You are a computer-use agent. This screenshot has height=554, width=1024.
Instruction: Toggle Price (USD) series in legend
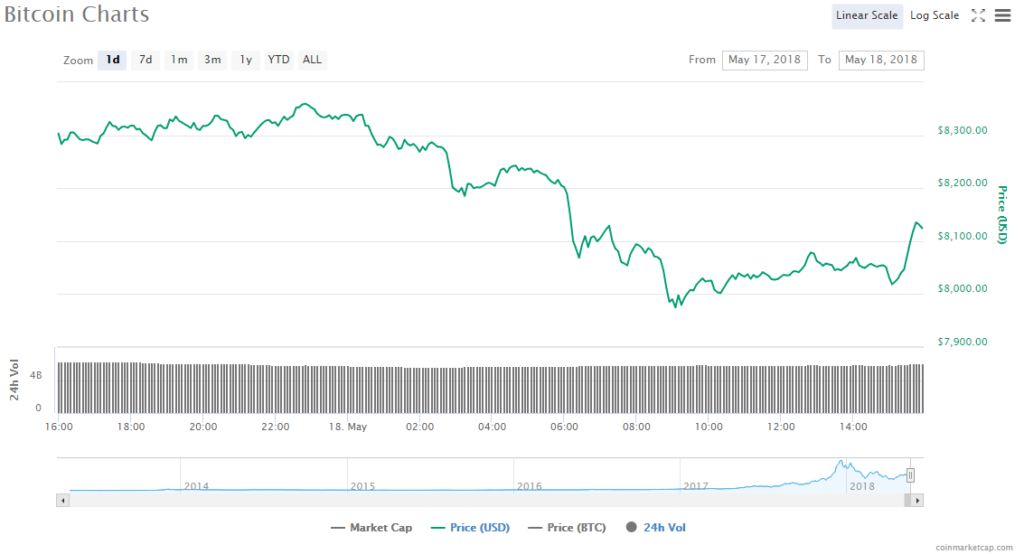pos(469,527)
